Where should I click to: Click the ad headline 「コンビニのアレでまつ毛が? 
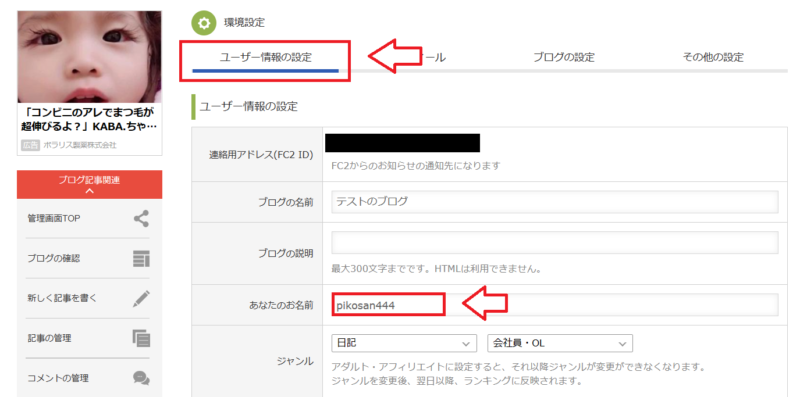[89, 112]
